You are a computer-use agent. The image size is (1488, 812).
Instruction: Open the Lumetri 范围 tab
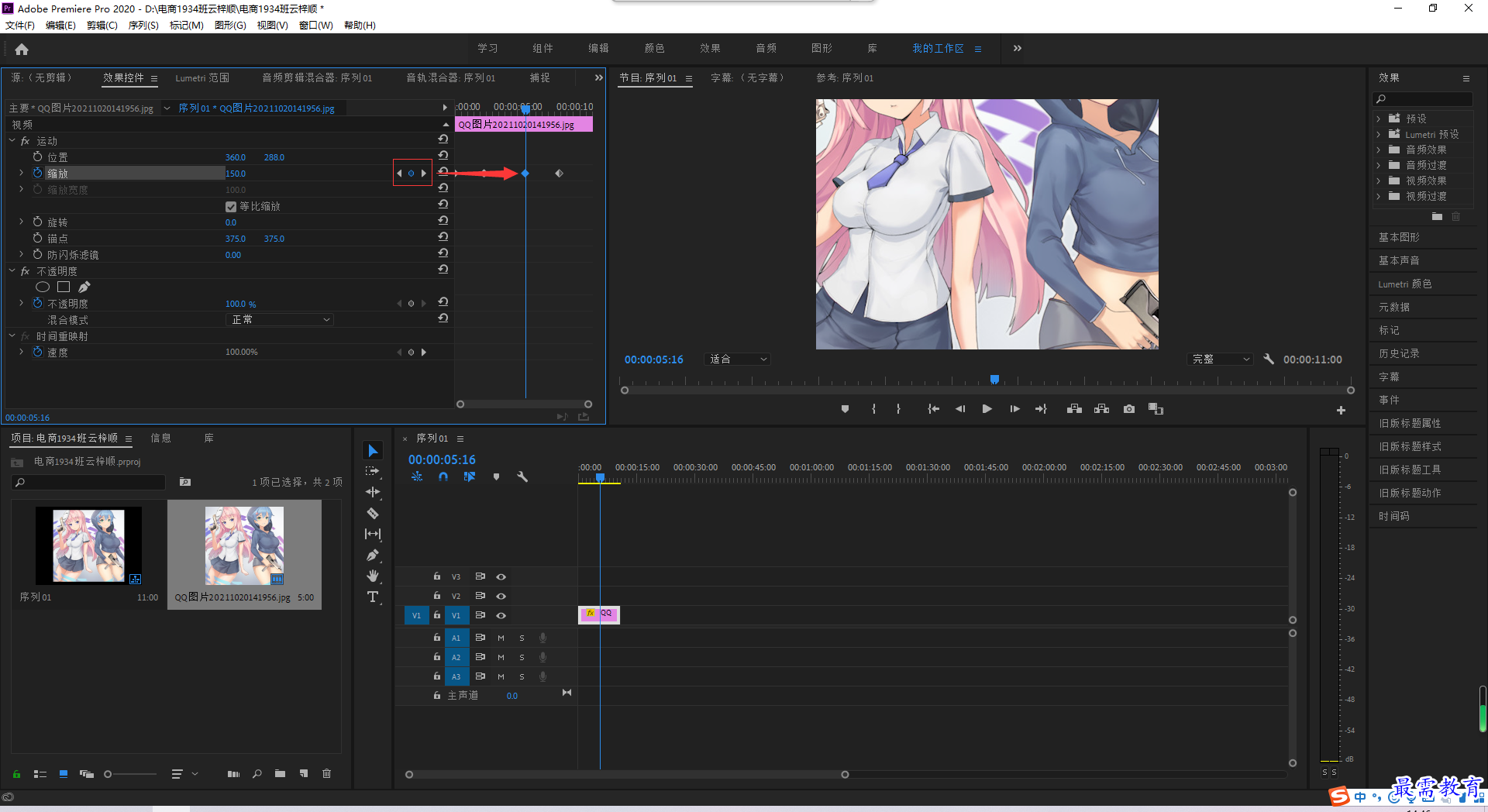point(202,77)
